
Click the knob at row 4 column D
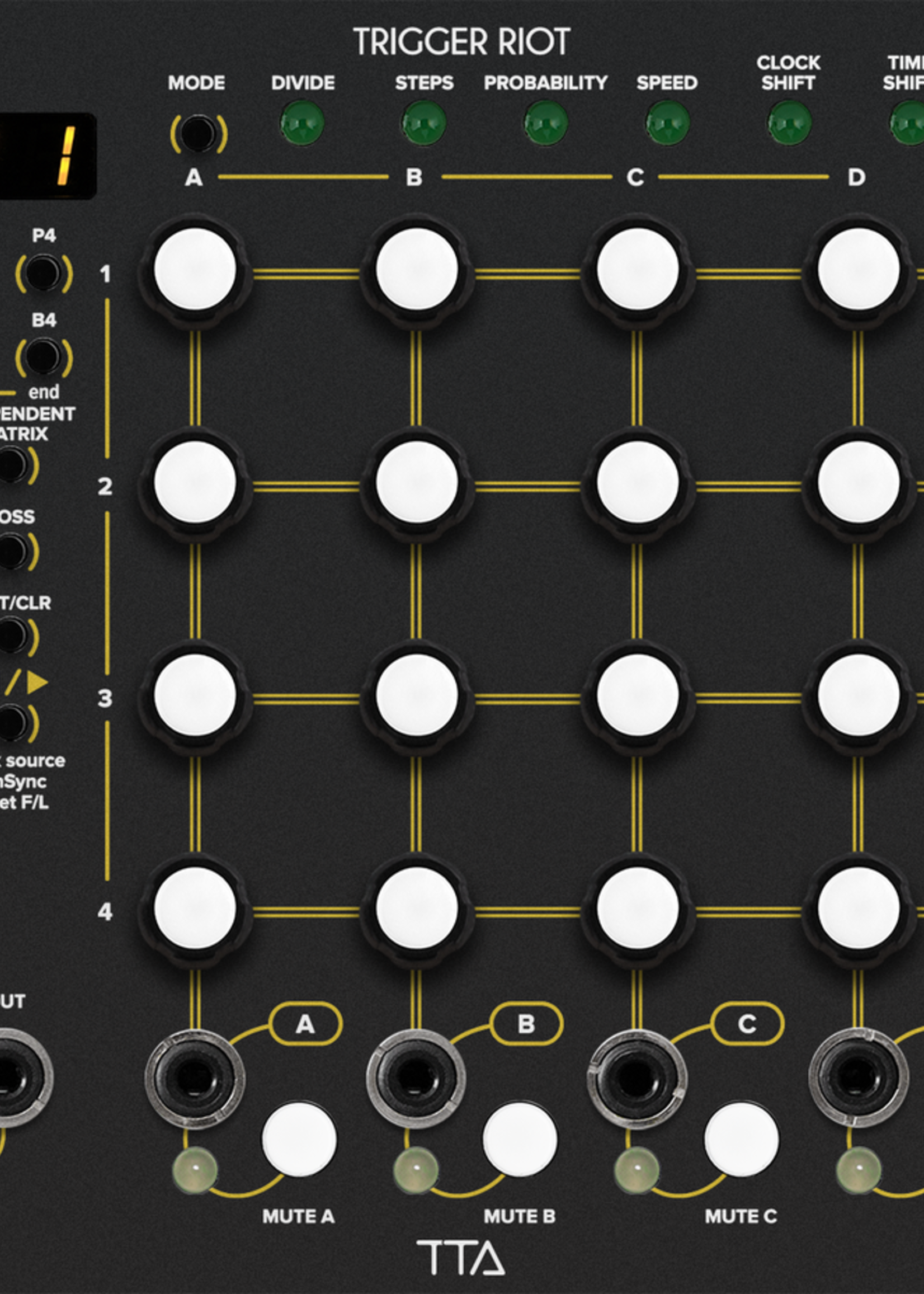858,908
